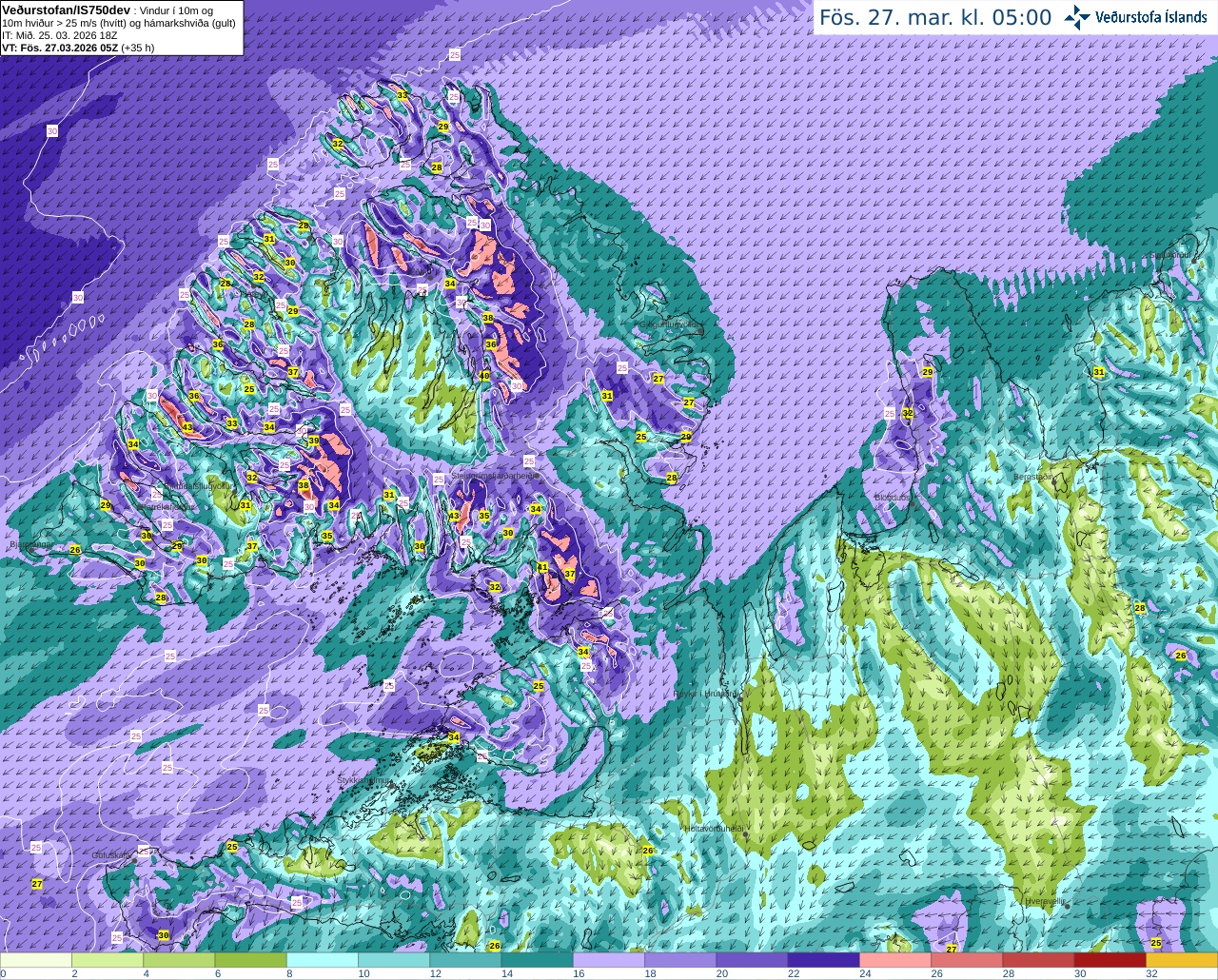Click the yellow 39 gust marker
Screen dimensions: 1218x980
tap(314, 441)
